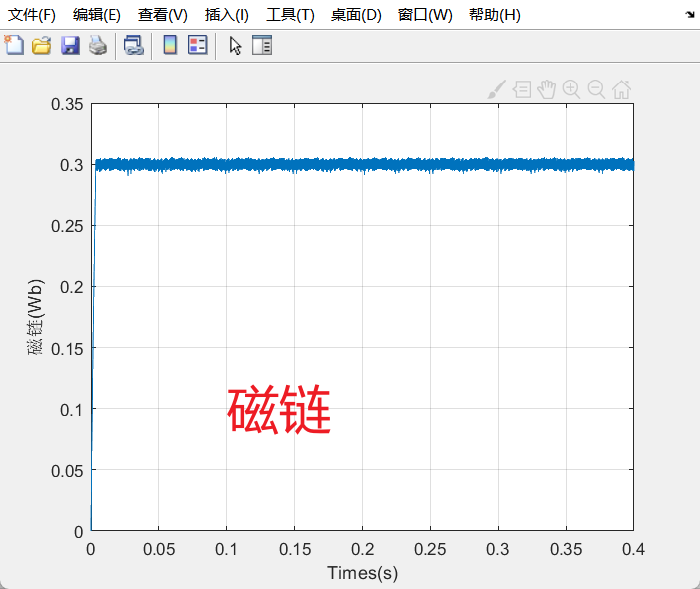
Task: Click the red 磁链 annotation text
Action: 279,409
